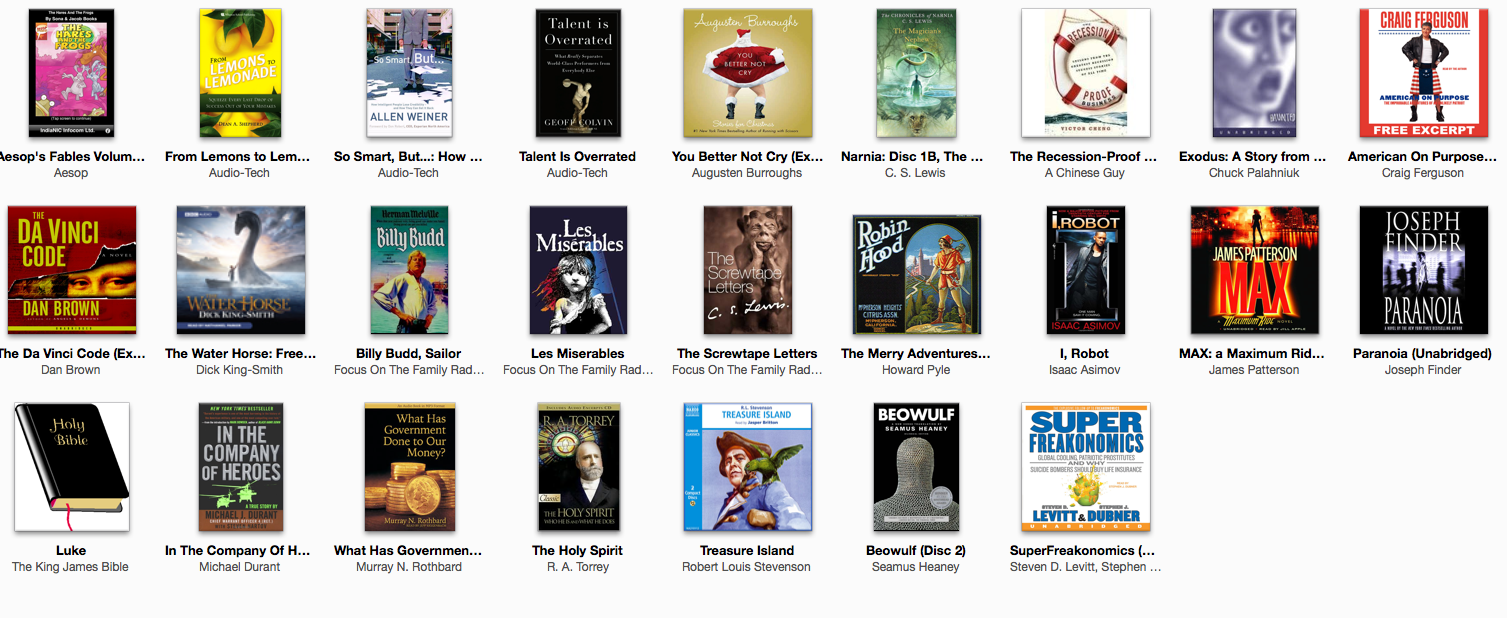Open the Treasure Island cover
Screen dimensions: 1507x618
(x=747, y=467)
